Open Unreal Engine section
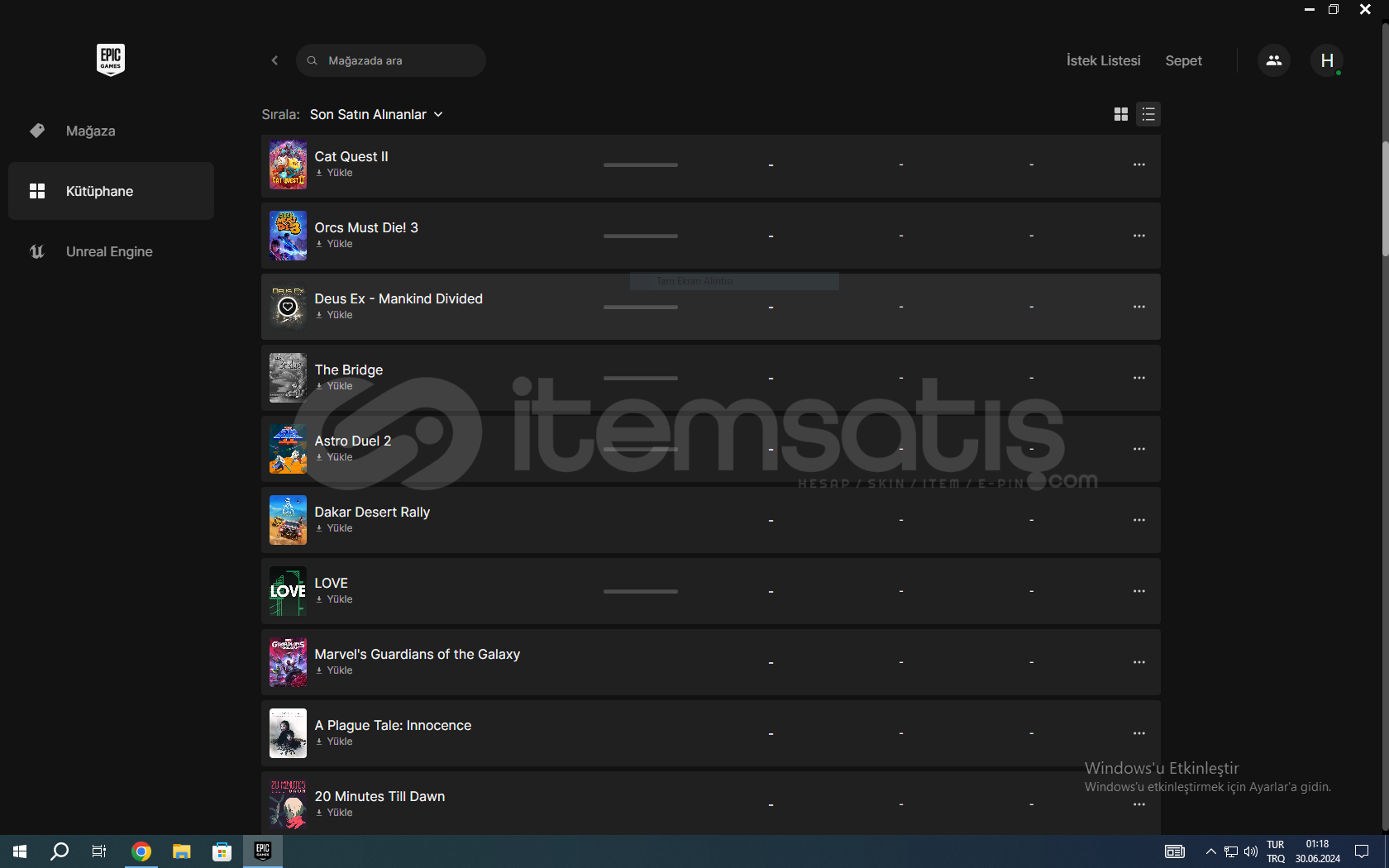This screenshot has height=868, width=1389. pyautogui.click(x=111, y=251)
